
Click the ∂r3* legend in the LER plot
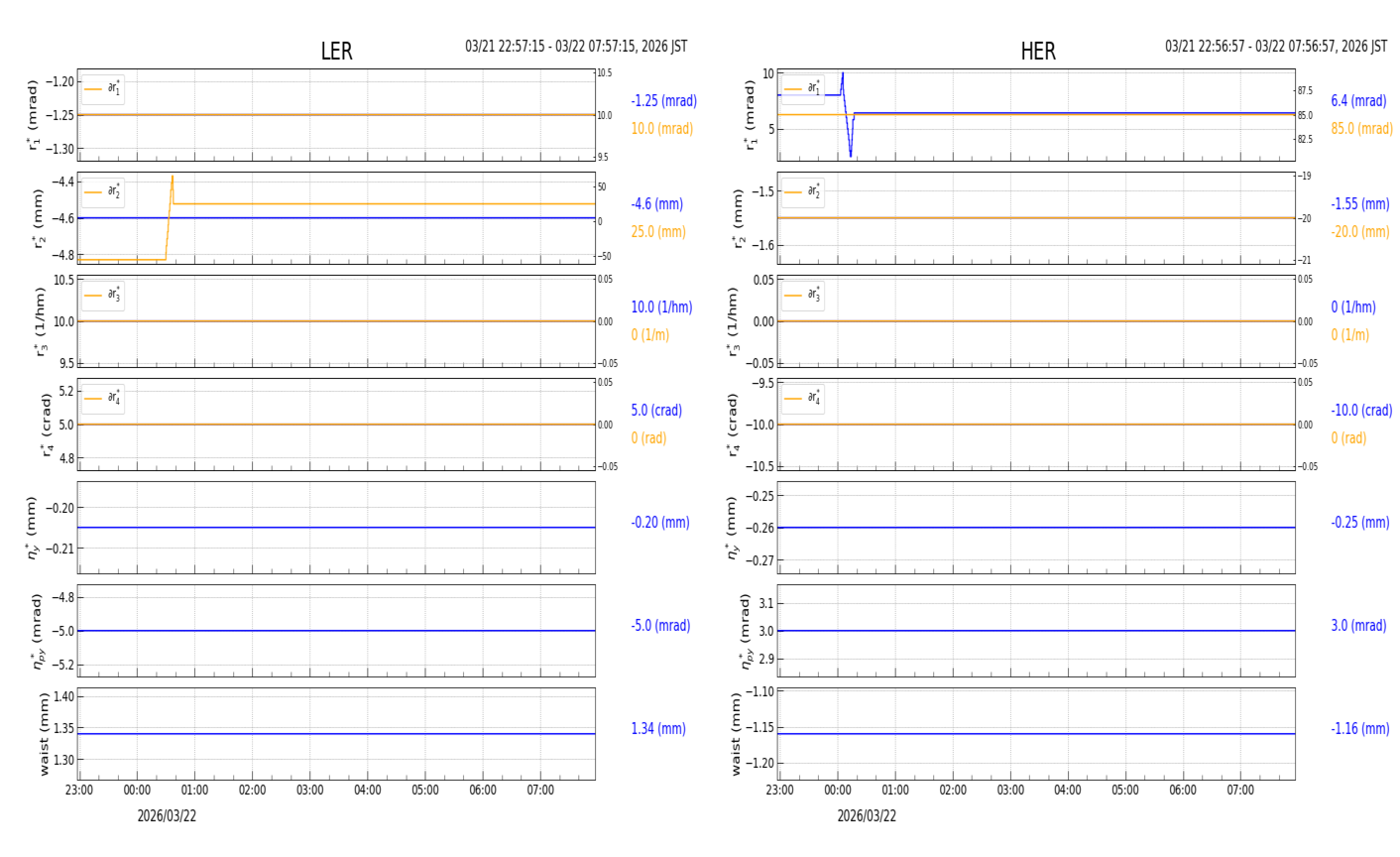(x=103, y=295)
